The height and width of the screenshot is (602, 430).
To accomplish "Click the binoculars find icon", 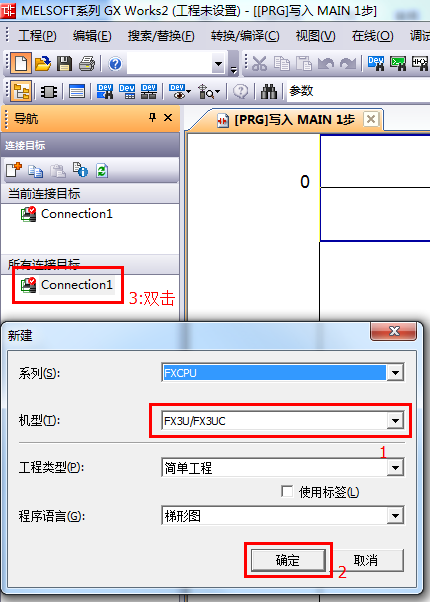I will [x=269, y=92].
